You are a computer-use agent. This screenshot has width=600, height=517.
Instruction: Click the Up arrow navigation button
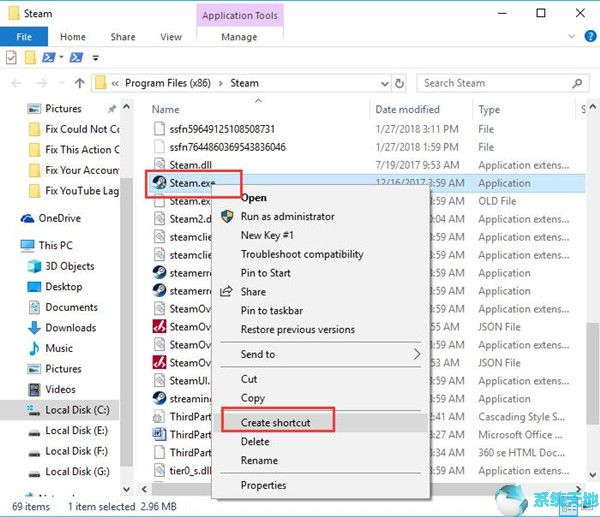click(80, 83)
